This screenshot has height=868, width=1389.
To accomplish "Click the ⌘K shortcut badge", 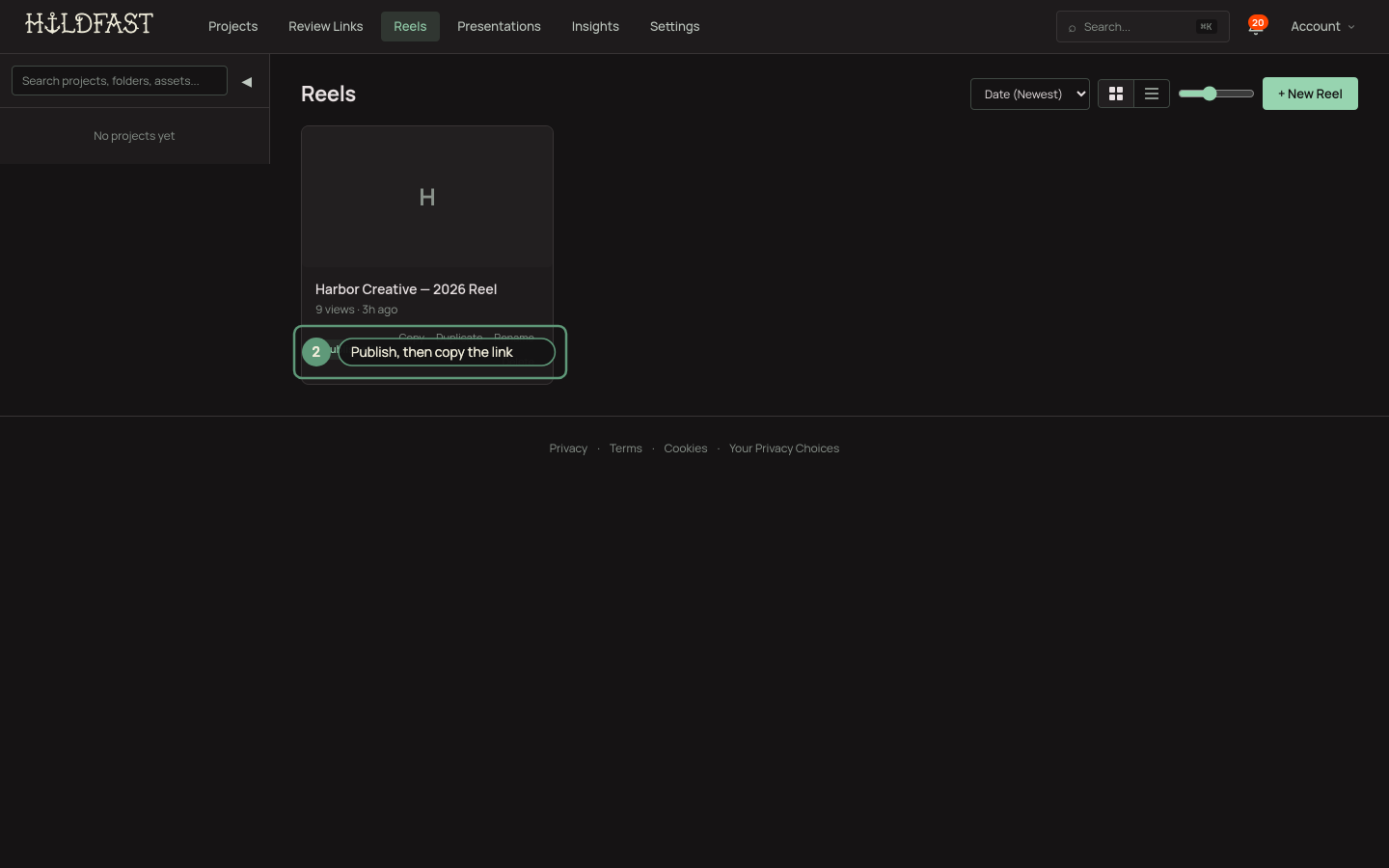I will point(1206,27).
